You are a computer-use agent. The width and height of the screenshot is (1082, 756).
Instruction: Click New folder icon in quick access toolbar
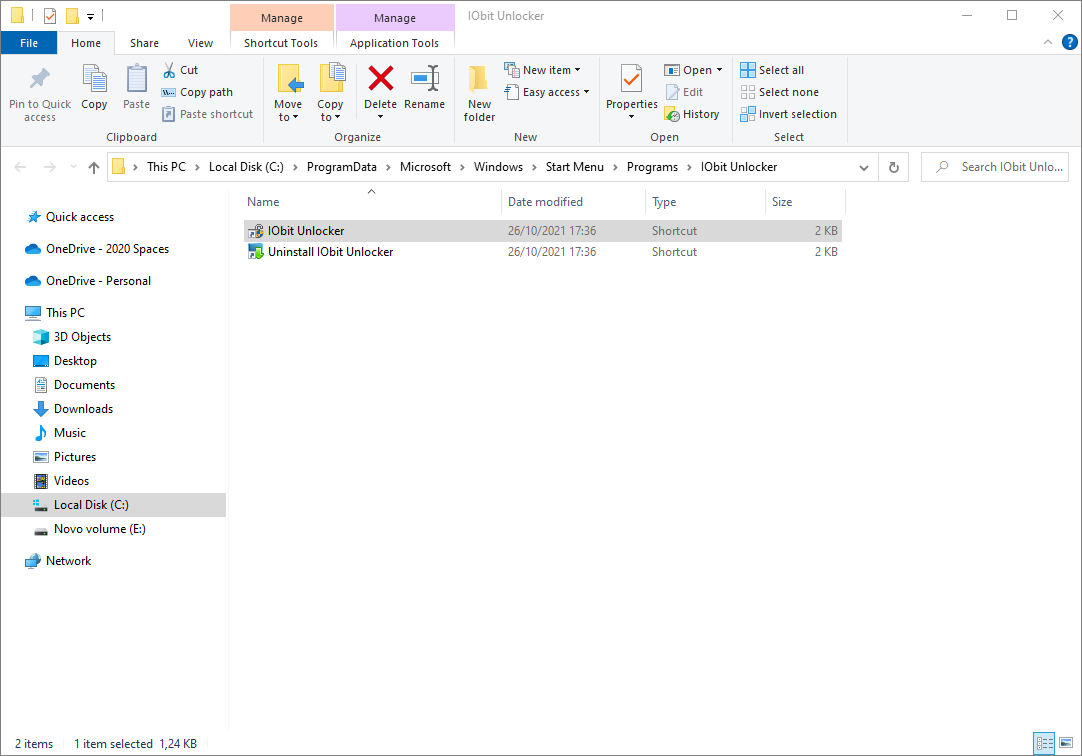72,15
